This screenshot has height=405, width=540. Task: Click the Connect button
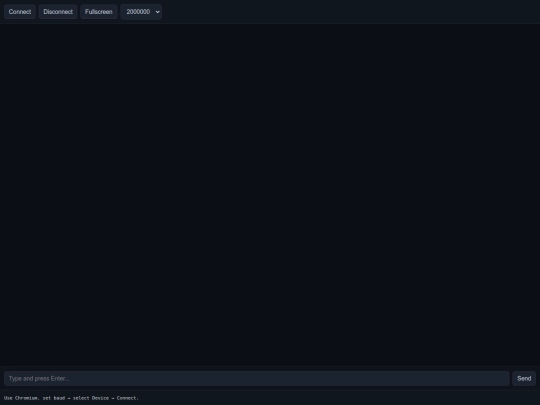[20, 12]
